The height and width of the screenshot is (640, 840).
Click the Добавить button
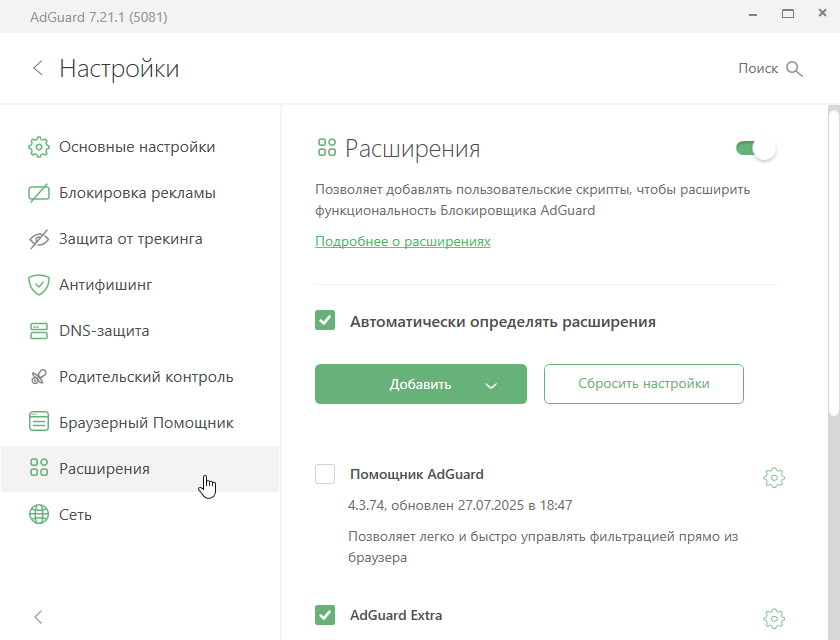pyautogui.click(x=421, y=384)
